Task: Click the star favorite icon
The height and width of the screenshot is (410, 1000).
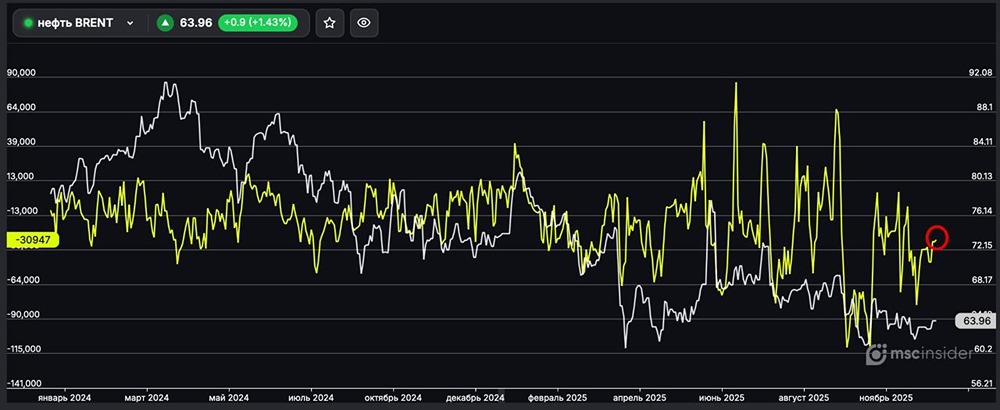Action: 330,23
